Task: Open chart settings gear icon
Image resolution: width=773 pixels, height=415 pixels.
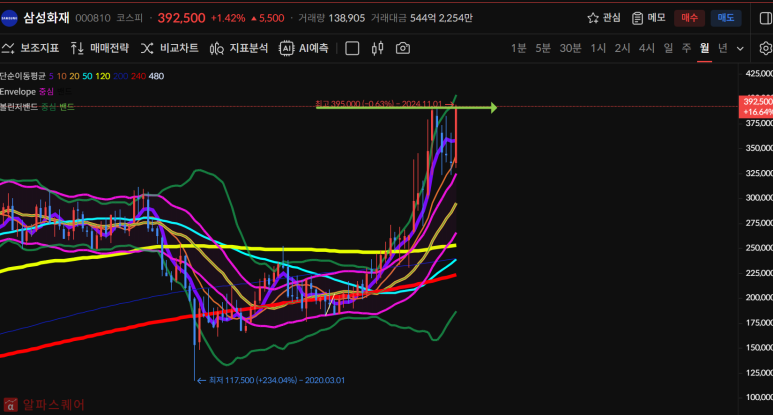Action: tap(766, 48)
